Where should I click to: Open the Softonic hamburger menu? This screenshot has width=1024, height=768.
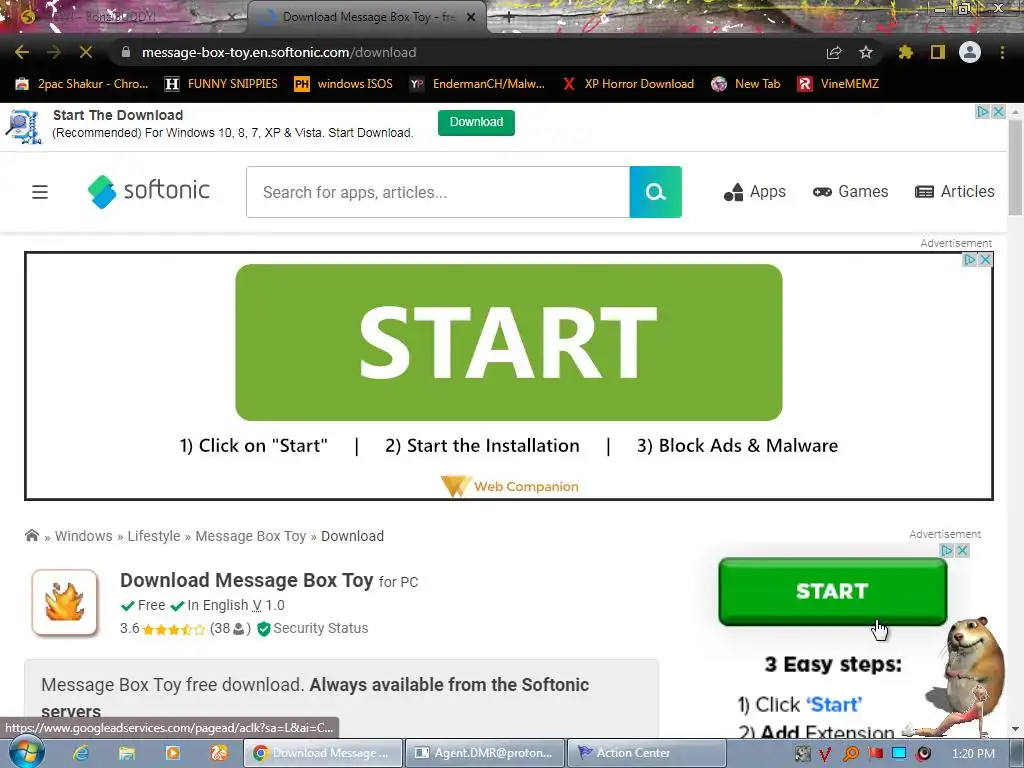point(40,192)
